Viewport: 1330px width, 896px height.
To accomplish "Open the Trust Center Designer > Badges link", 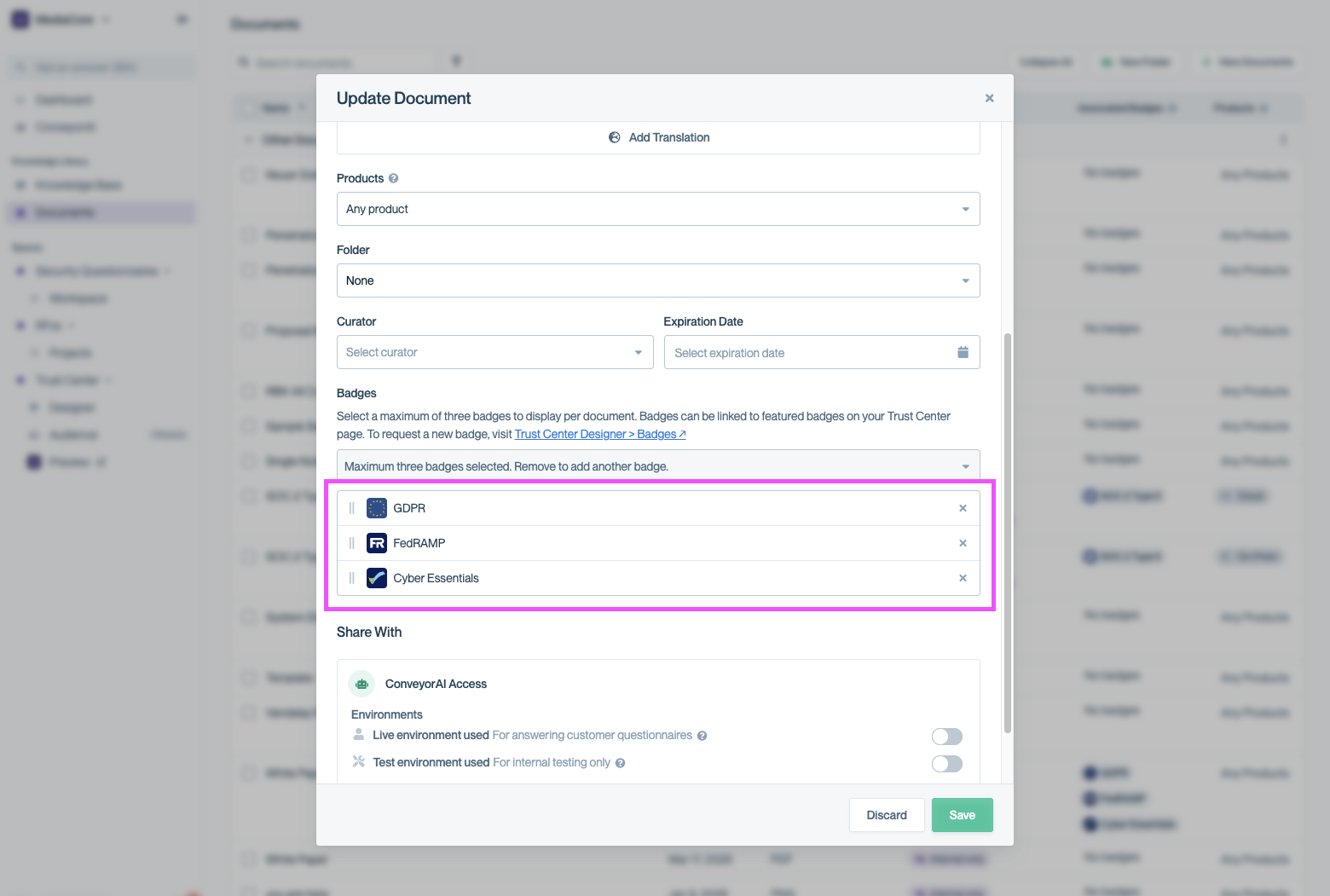I will point(599,433).
